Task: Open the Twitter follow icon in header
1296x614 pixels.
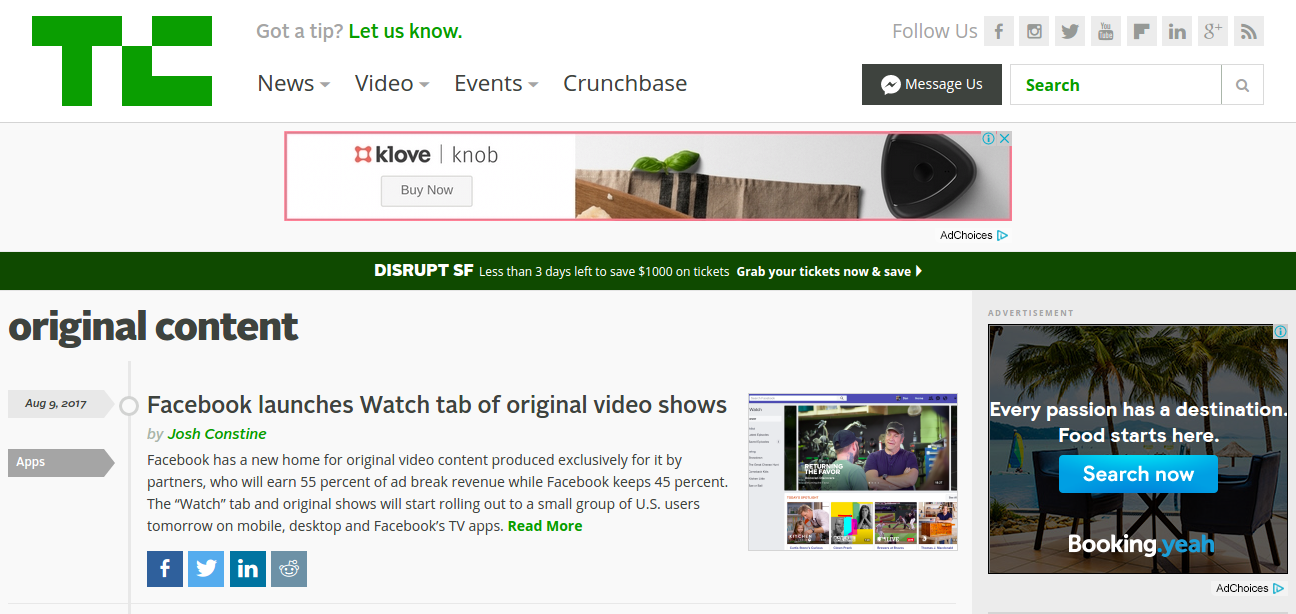Action: (1070, 31)
